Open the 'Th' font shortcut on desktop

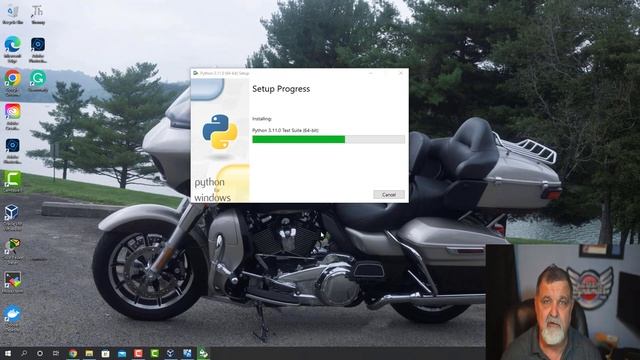[x=38, y=15]
